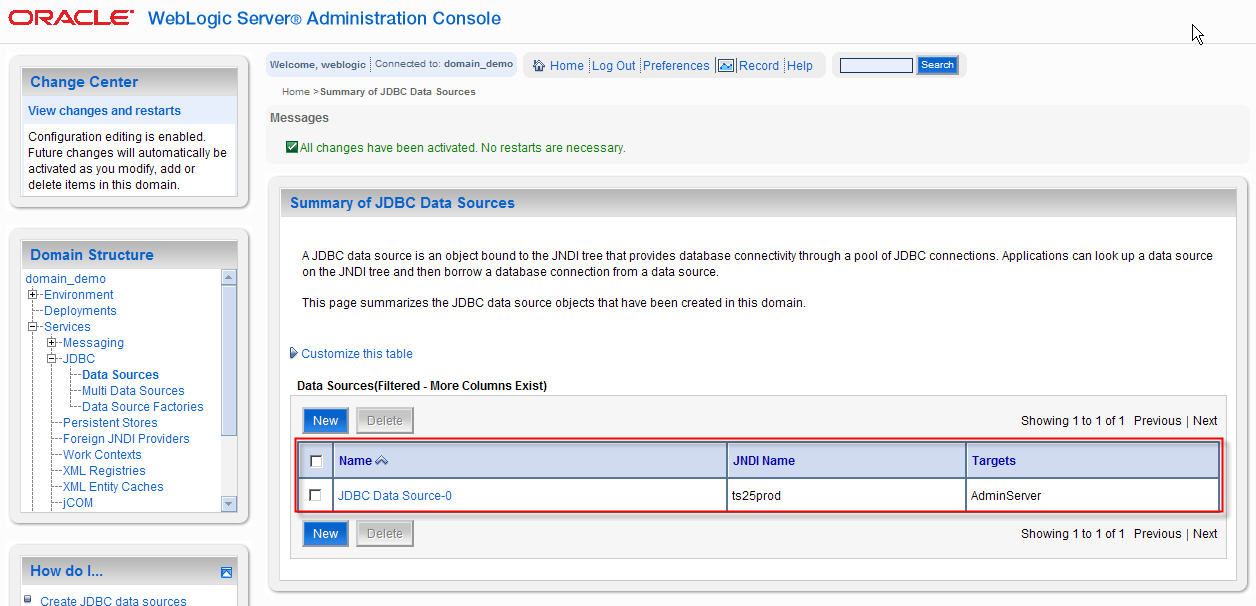Click into the search input field

pyautogui.click(x=876, y=65)
